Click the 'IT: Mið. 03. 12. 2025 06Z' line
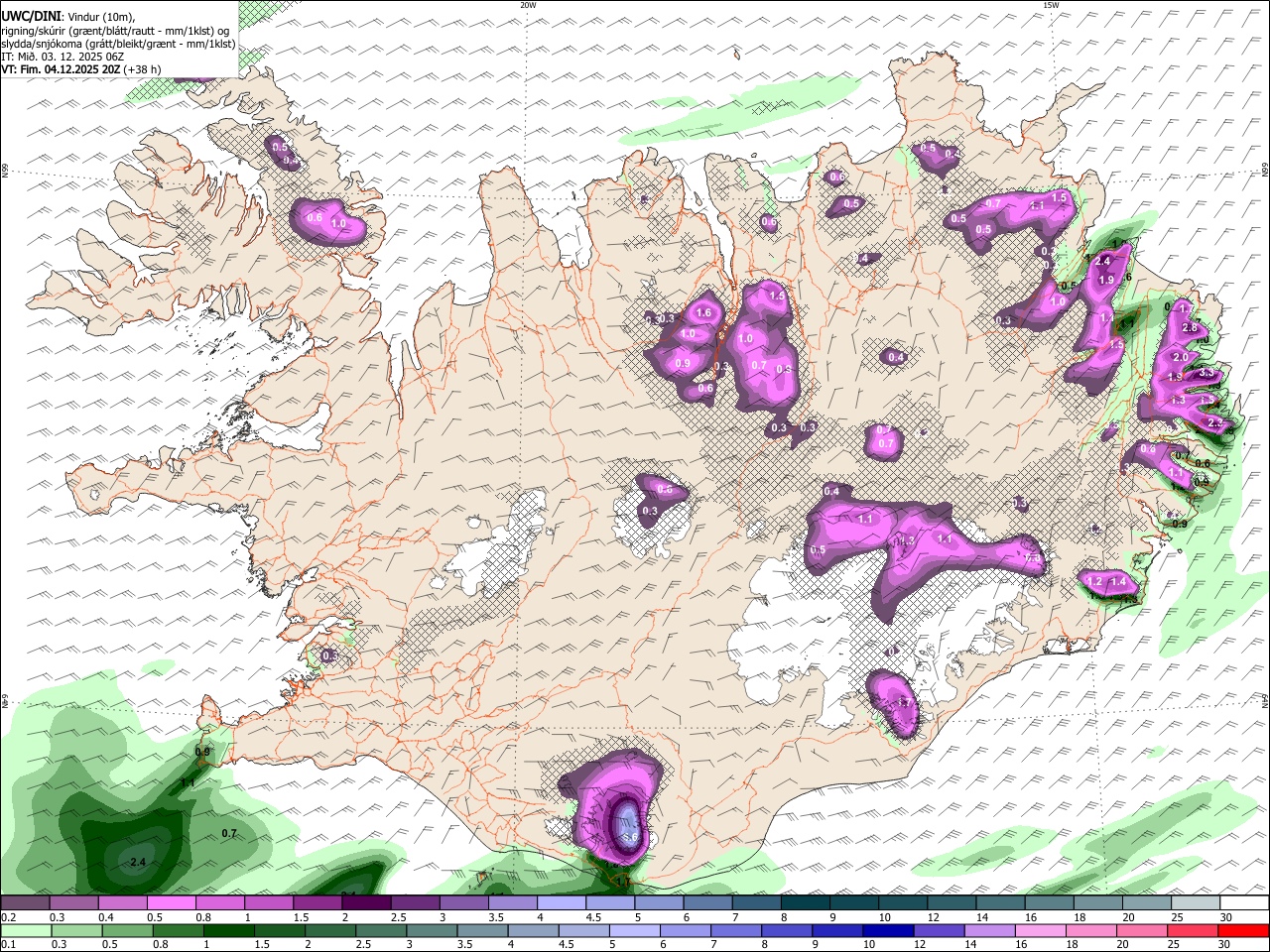 (x=63, y=57)
